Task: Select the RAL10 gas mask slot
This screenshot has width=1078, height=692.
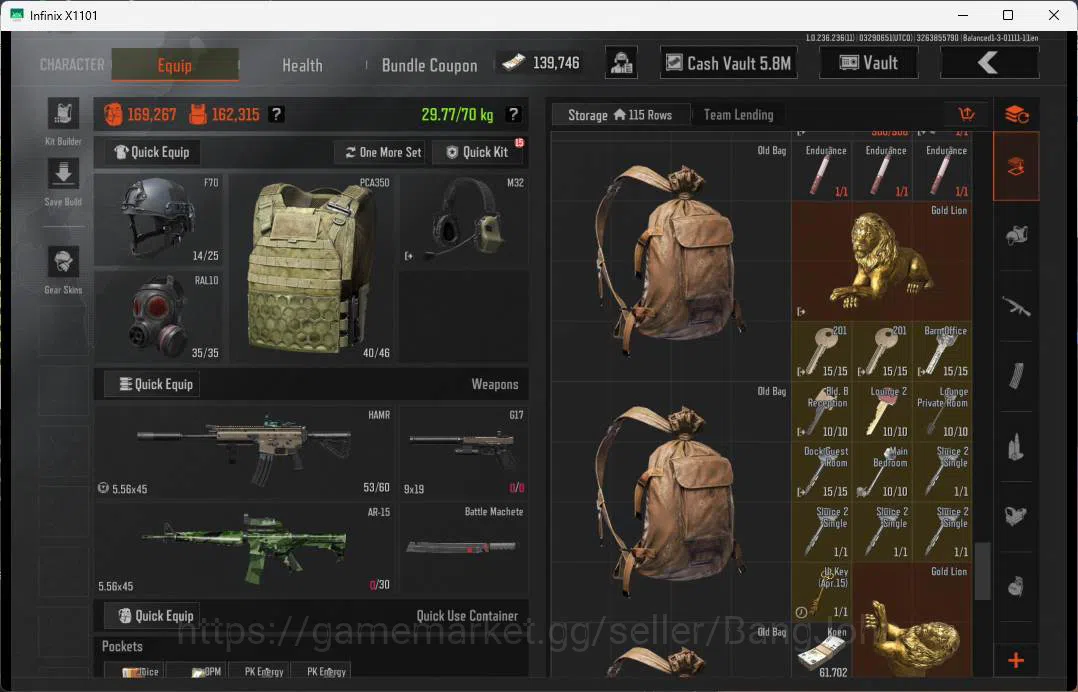Action: [x=158, y=316]
